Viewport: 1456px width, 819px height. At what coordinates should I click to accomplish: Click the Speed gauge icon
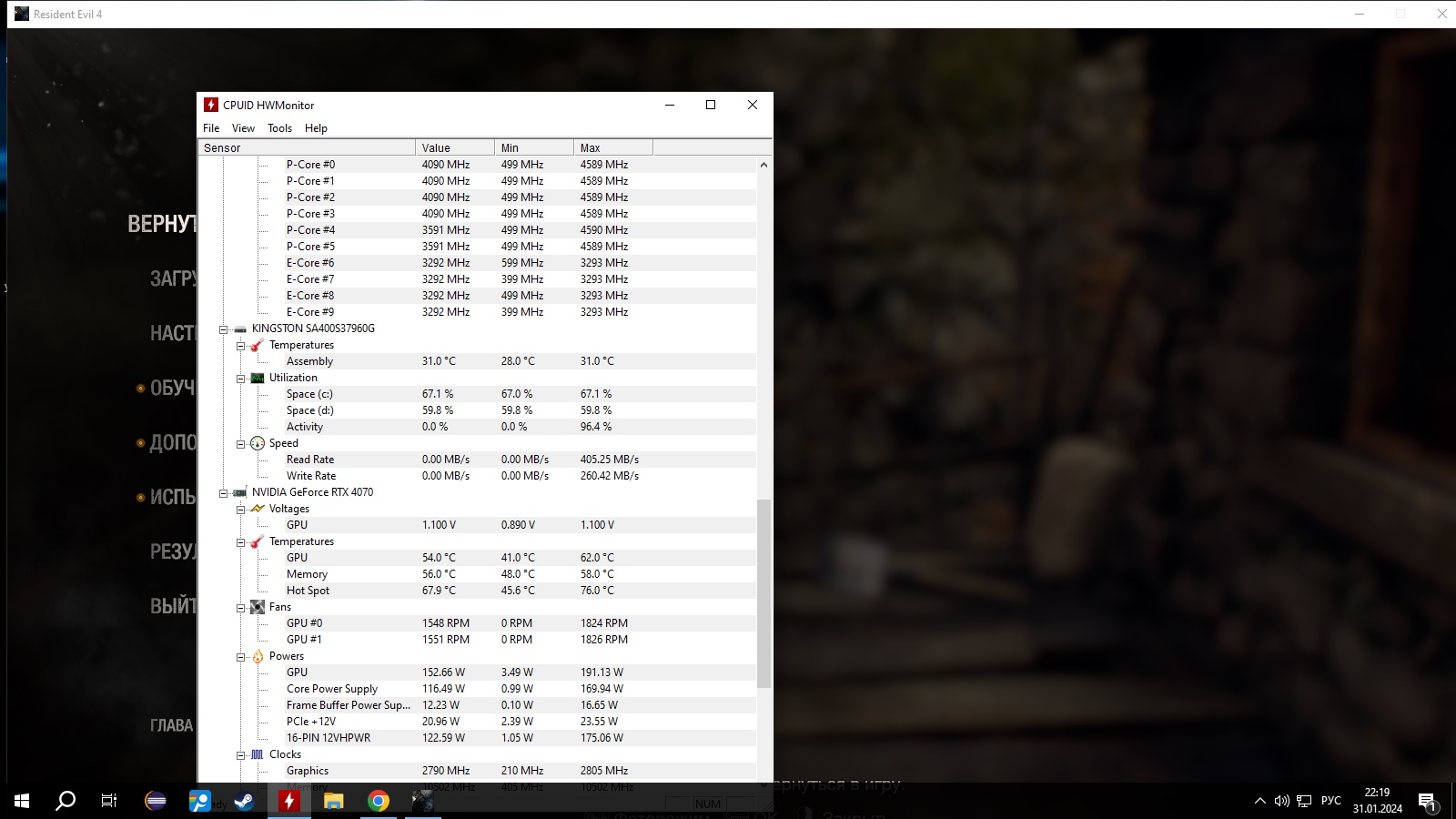[x=258, y=443]
